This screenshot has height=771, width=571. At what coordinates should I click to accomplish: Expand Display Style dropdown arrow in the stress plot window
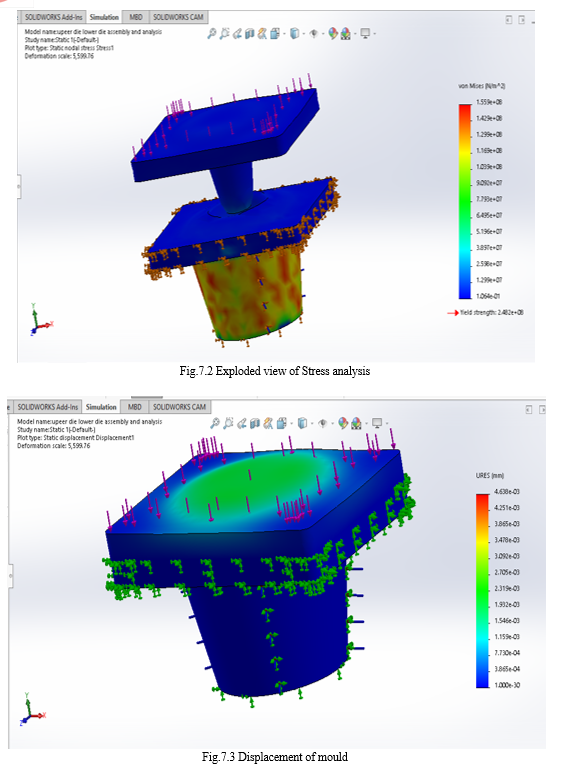click(x=304, y=33)
